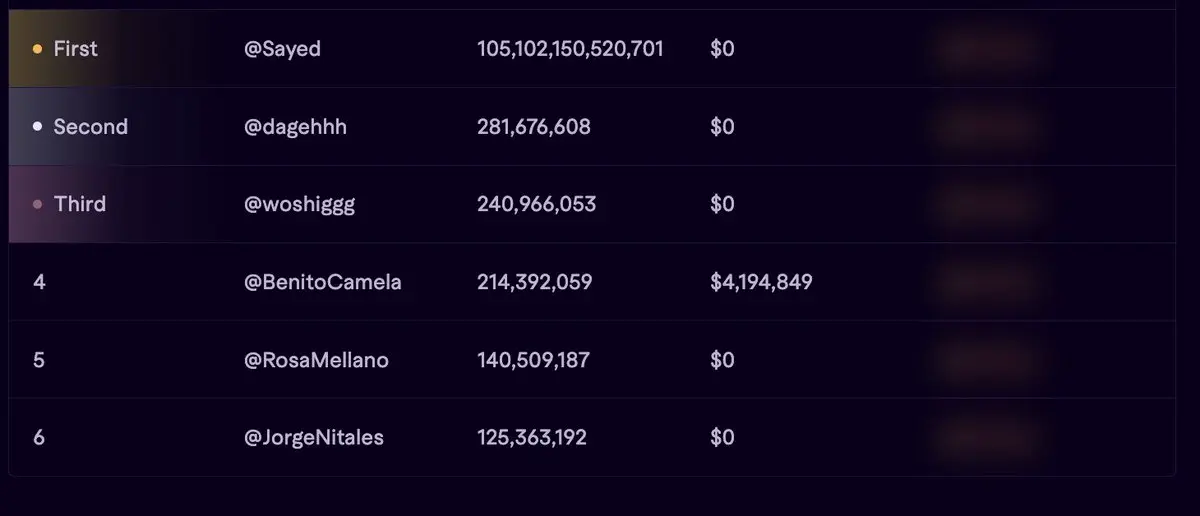
Task: Go to the @JorgeNitales profile
Action: click(x=313, y=438)
